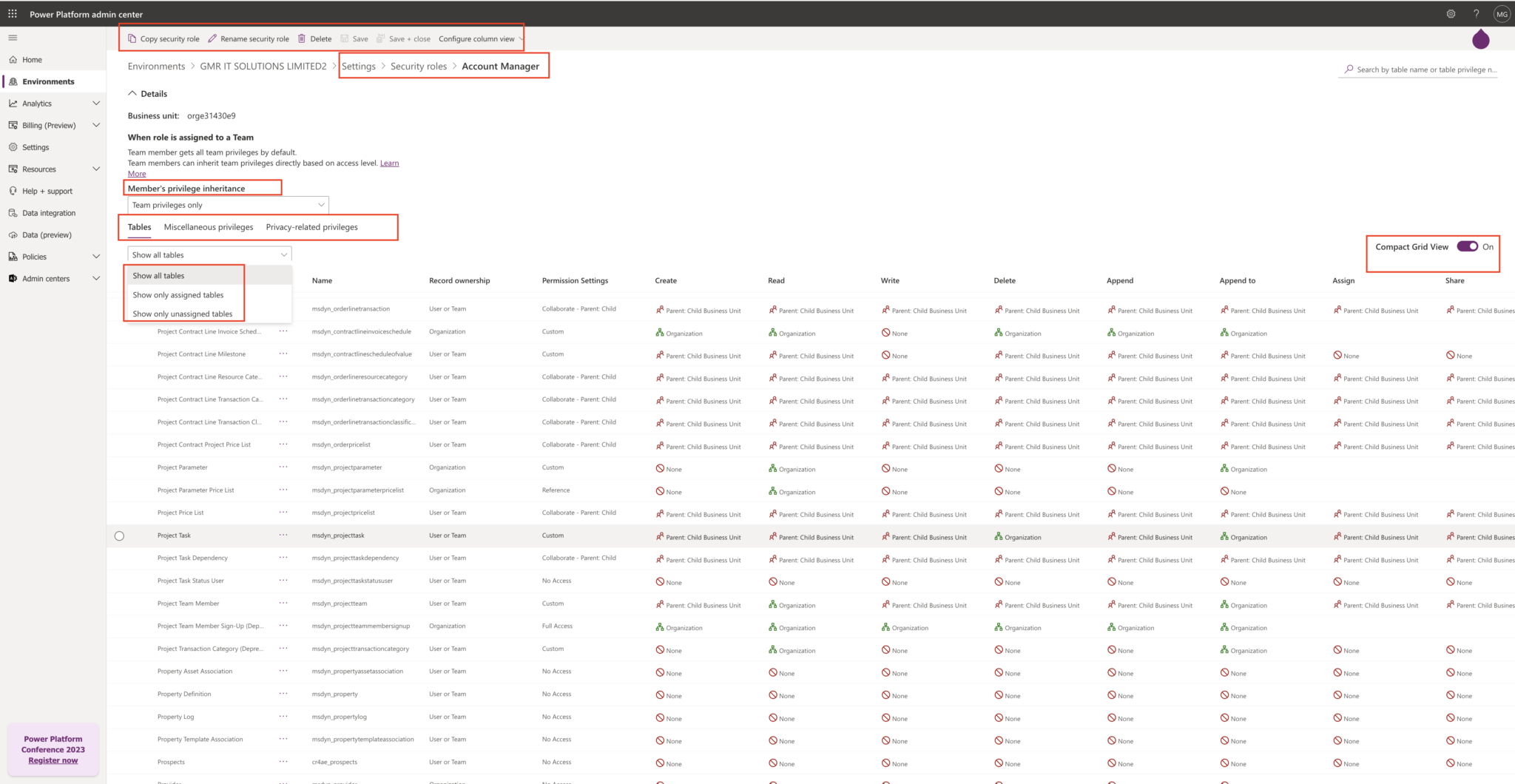This screenshot has height=784, width=1515.
Task: Open the Configure column view dropdown
Action: coord(481,38)
